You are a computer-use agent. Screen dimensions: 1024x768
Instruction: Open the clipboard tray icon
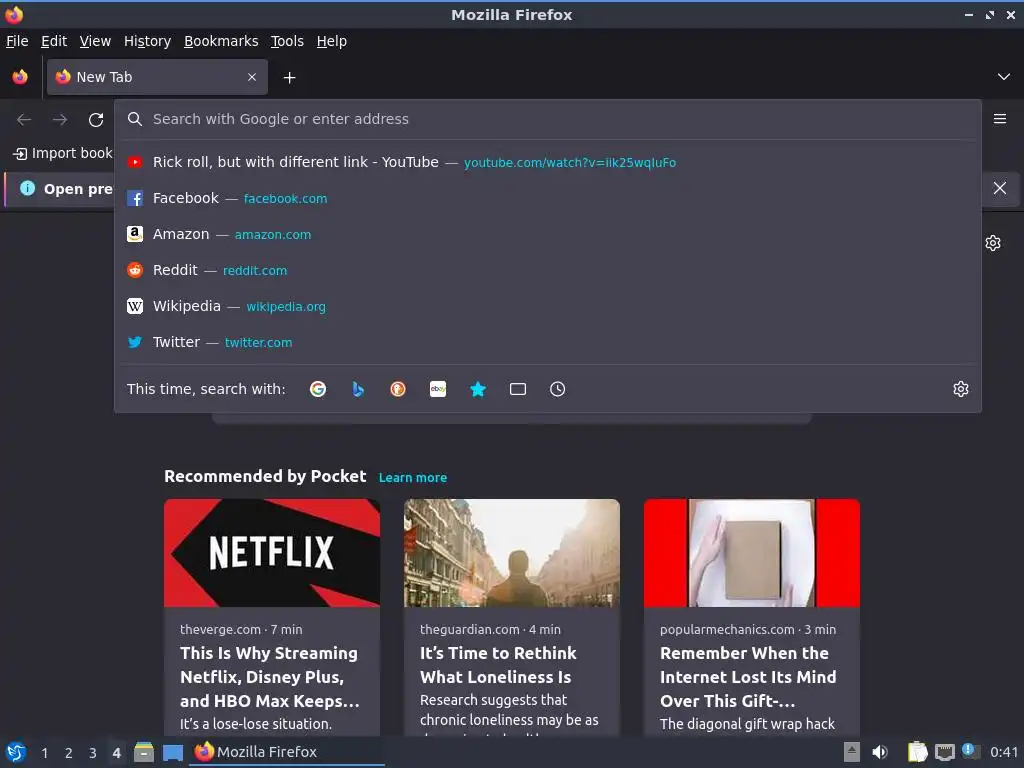(x=917, y=752)
